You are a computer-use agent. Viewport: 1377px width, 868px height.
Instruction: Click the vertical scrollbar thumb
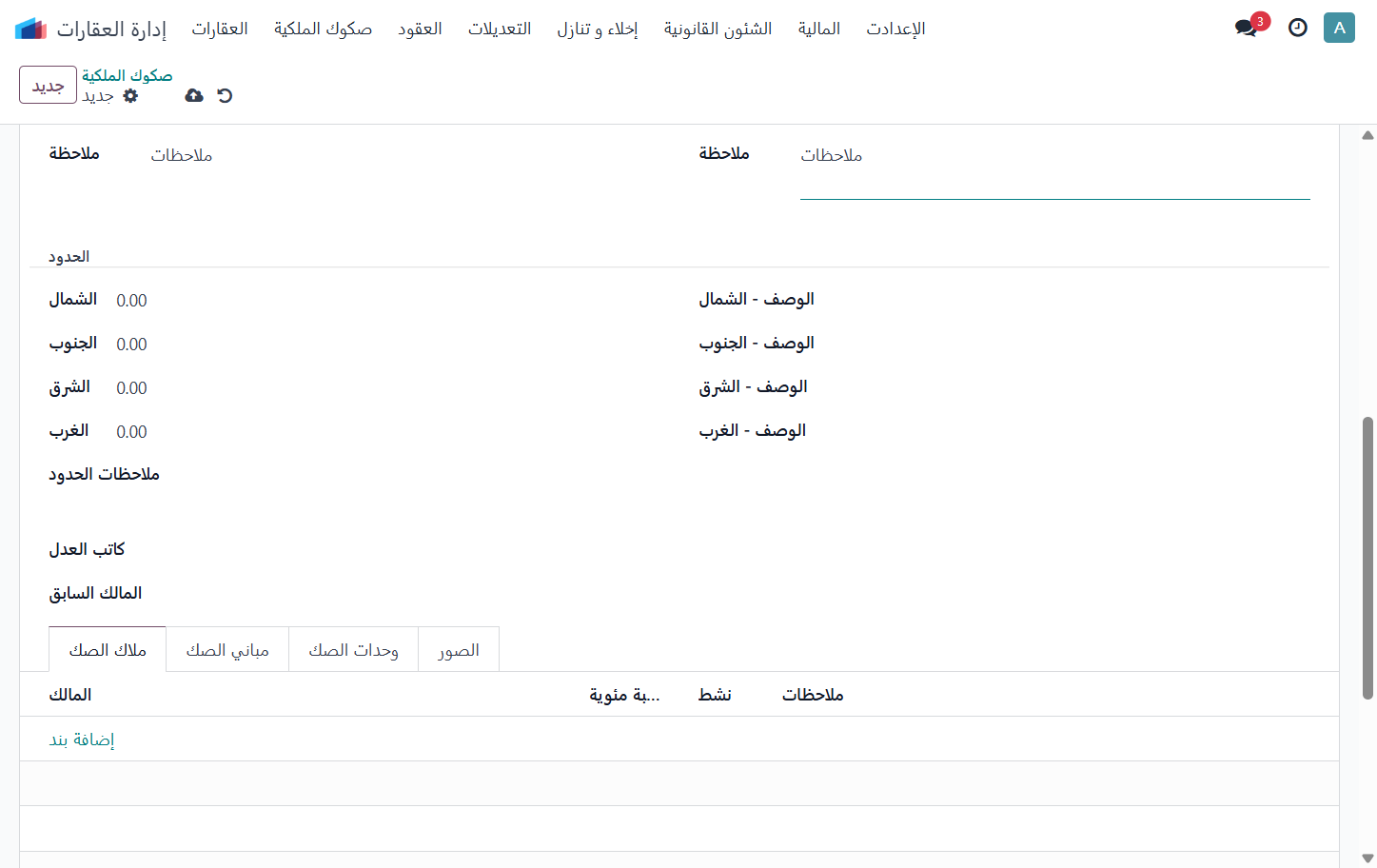pyautogui.click(x=1367, y=558)
